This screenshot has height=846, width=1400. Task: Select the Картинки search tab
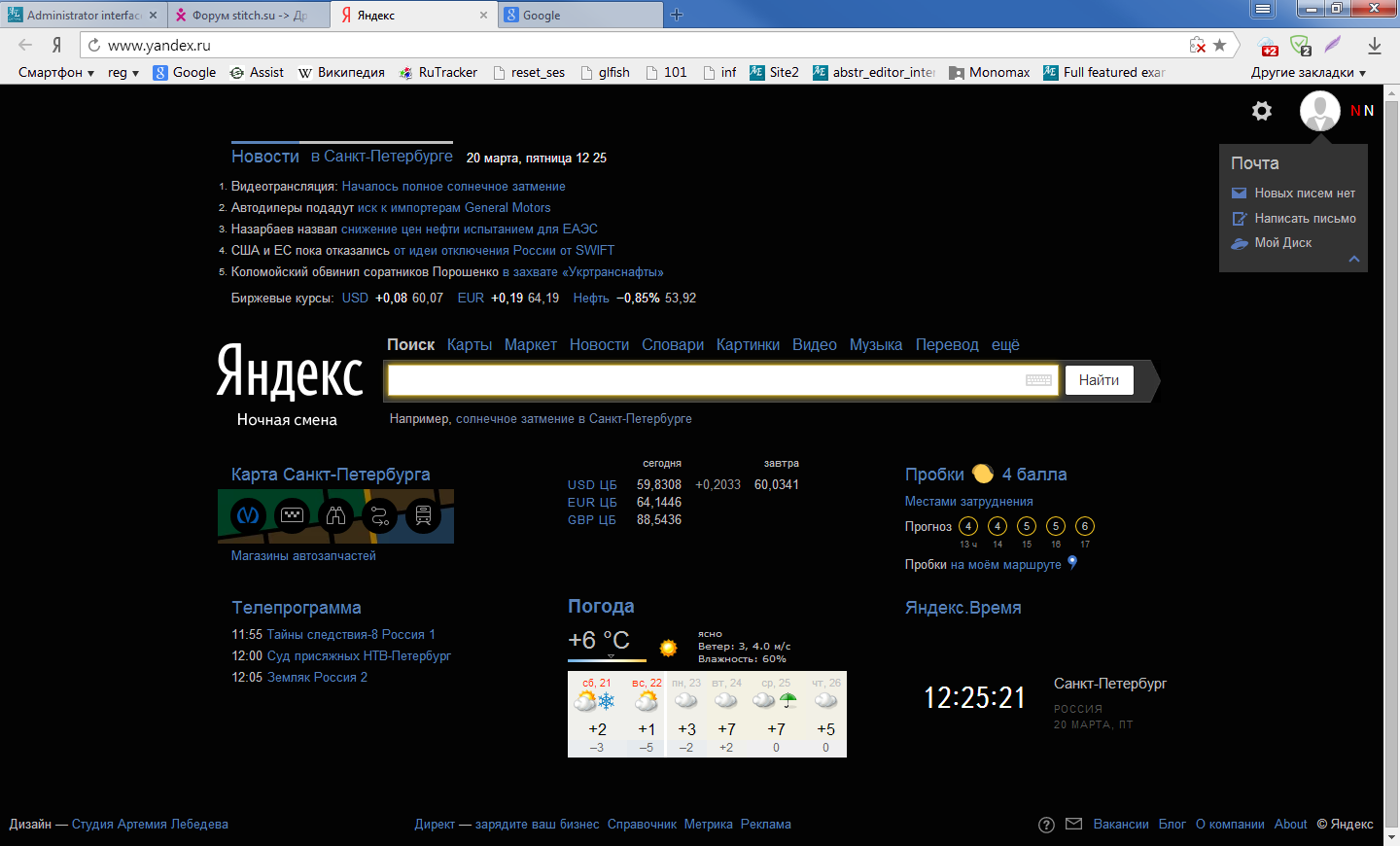tap(748, 345)
